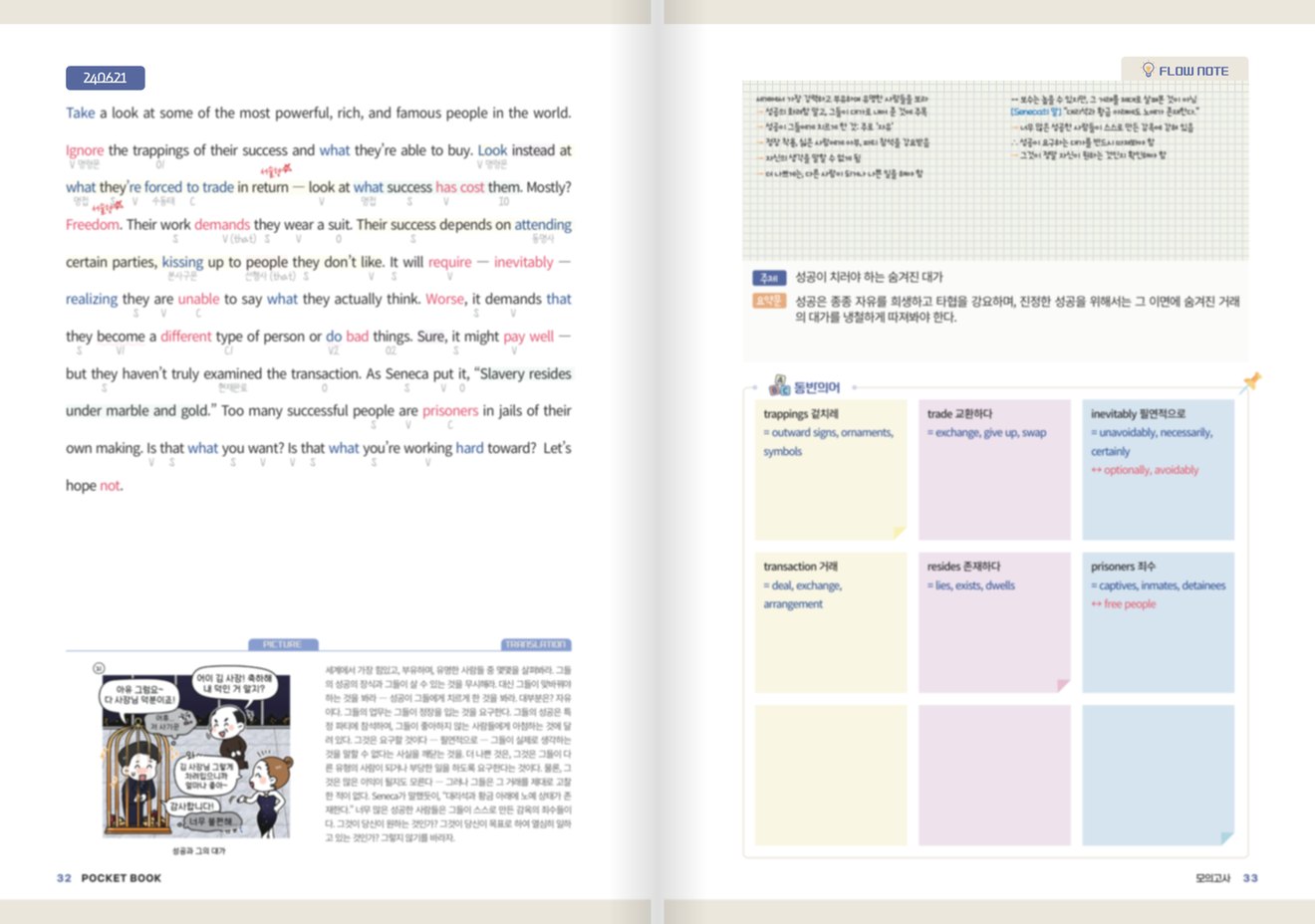Click the red word 'different' in the passage
Screen dimensions: 1315x924
186,337
